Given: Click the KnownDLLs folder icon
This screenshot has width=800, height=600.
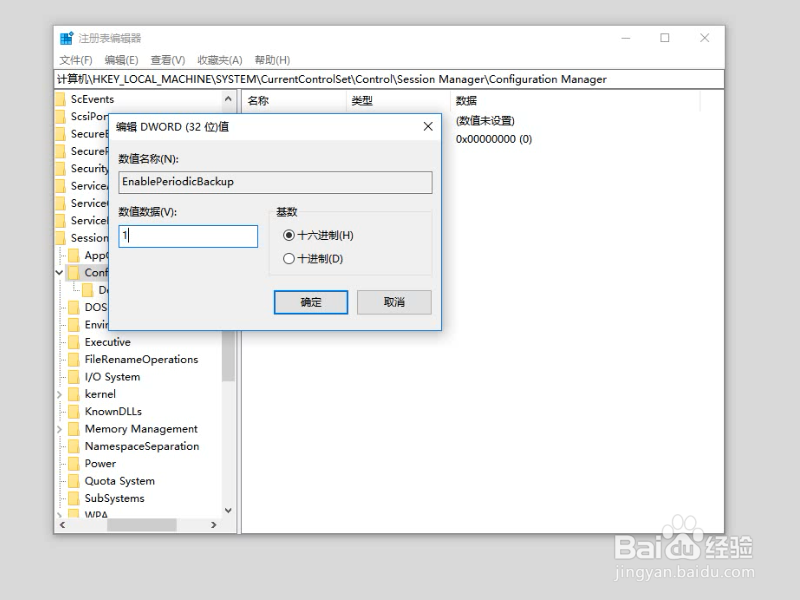Looking at the screenshot, I should point(76,411).
